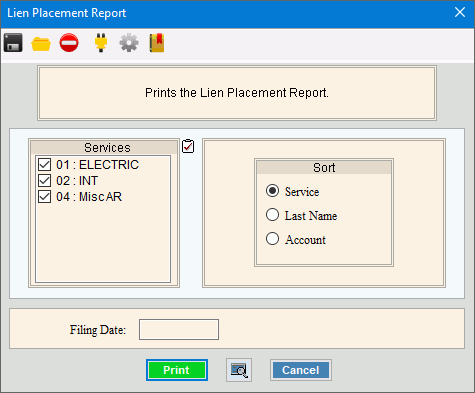Open the gear settings icon
The width and height of the screenshot is (475, 393).
pyautogui.click(x=129, y=43)
